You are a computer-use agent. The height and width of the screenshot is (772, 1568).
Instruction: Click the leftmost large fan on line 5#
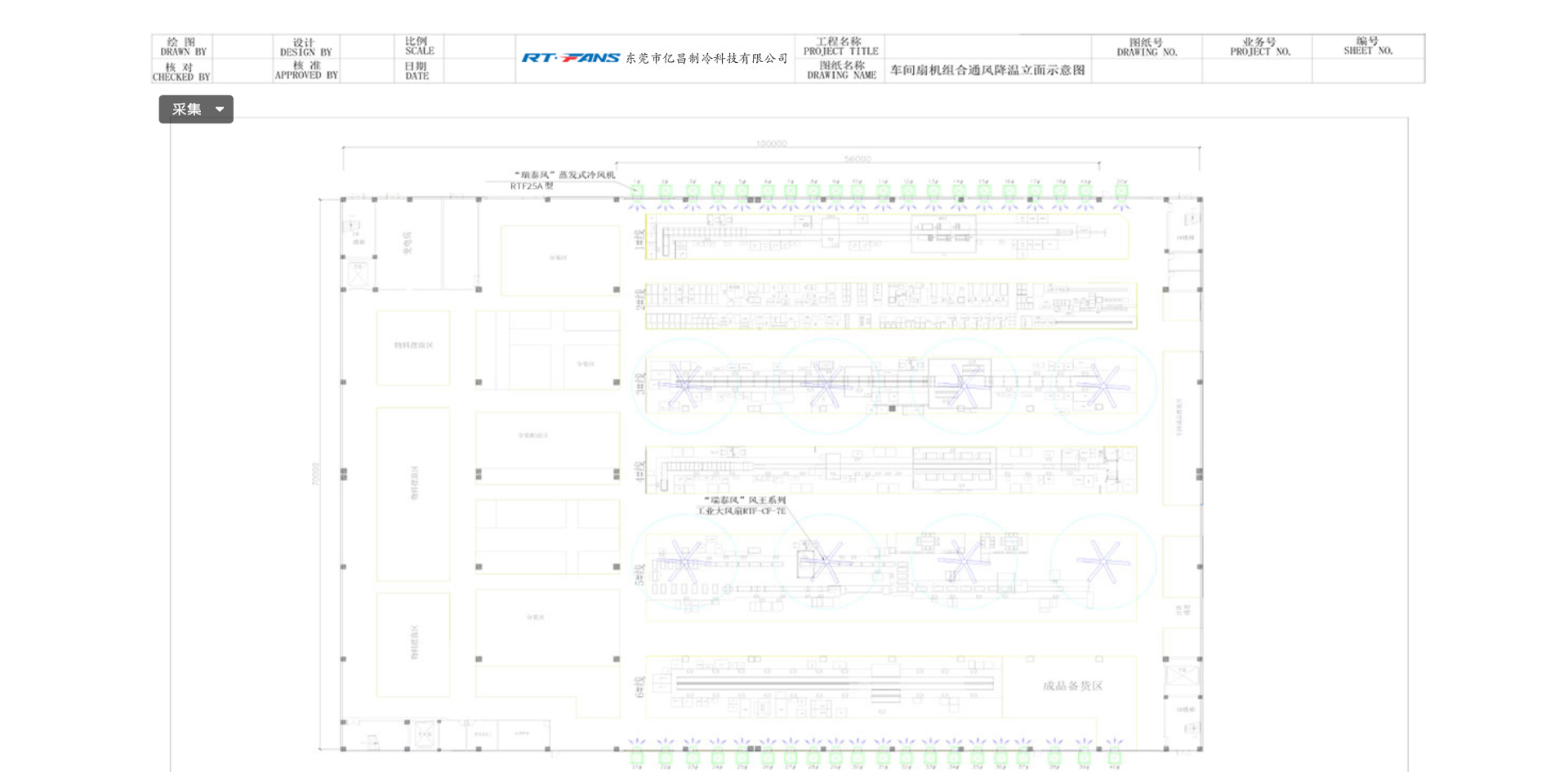(684, 562)
